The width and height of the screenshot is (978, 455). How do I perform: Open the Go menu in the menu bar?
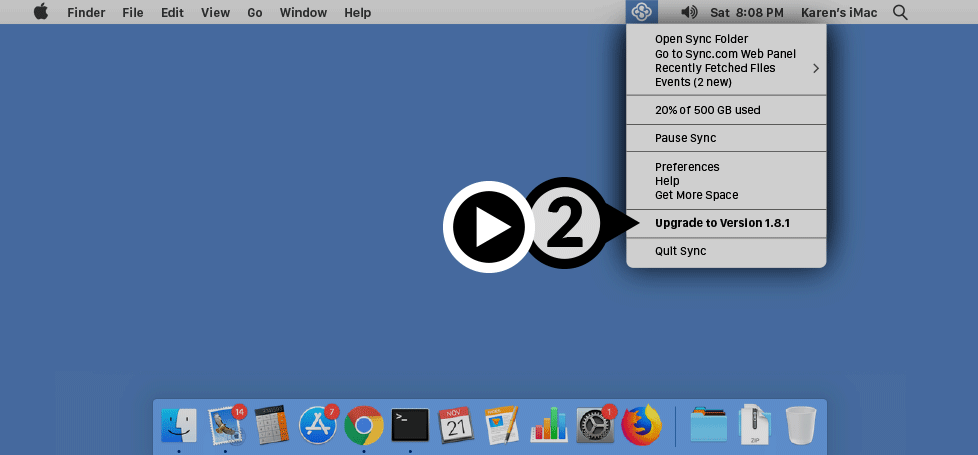click(x=255, y=12)
